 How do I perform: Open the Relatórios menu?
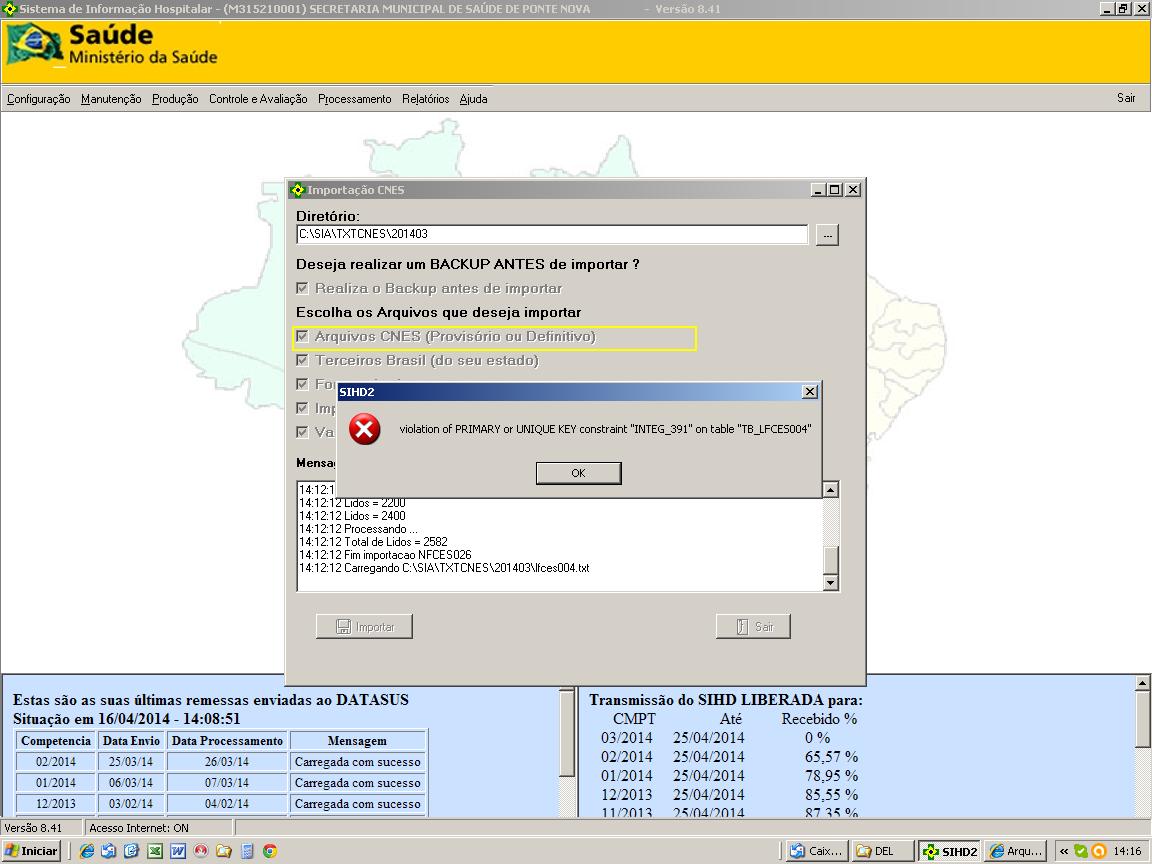pos(425,99)
